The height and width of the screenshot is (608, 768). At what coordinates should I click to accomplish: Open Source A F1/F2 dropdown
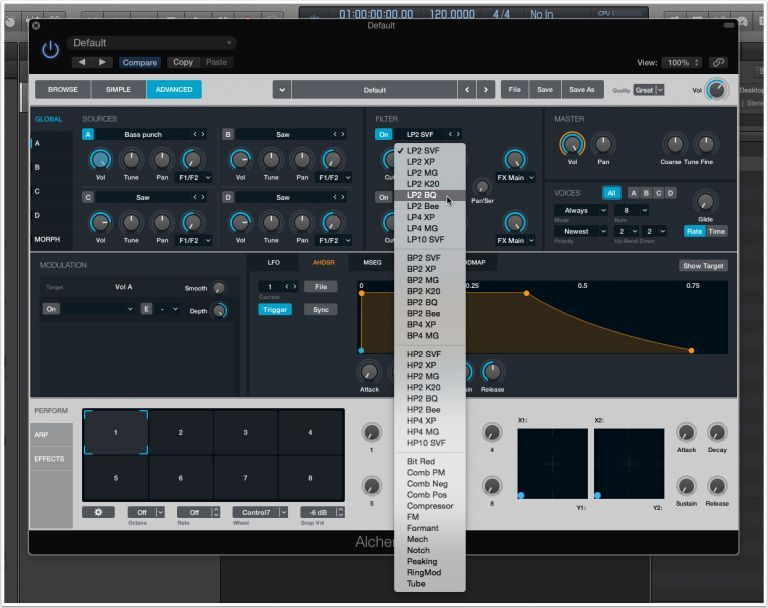click(193, 177)
